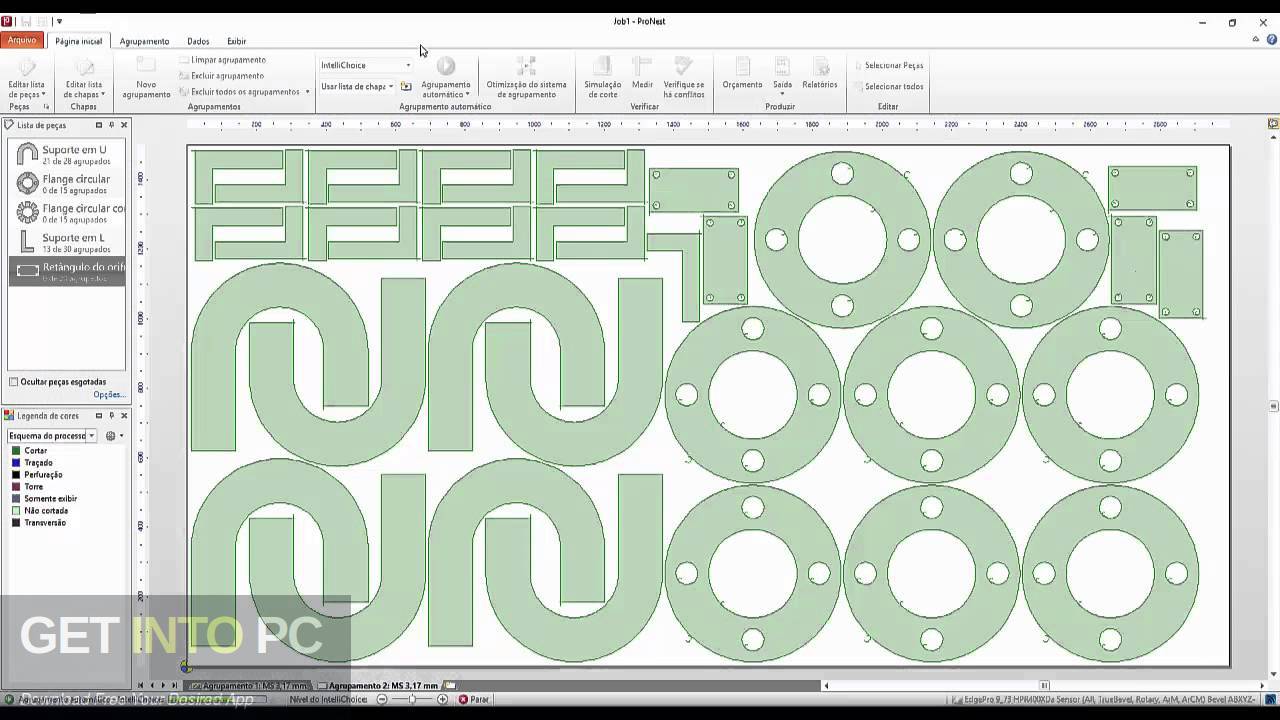Screen dimensions: 1280x720
Task: Maximize the Legenda de cores panel
Action: (x=98, y=416)
